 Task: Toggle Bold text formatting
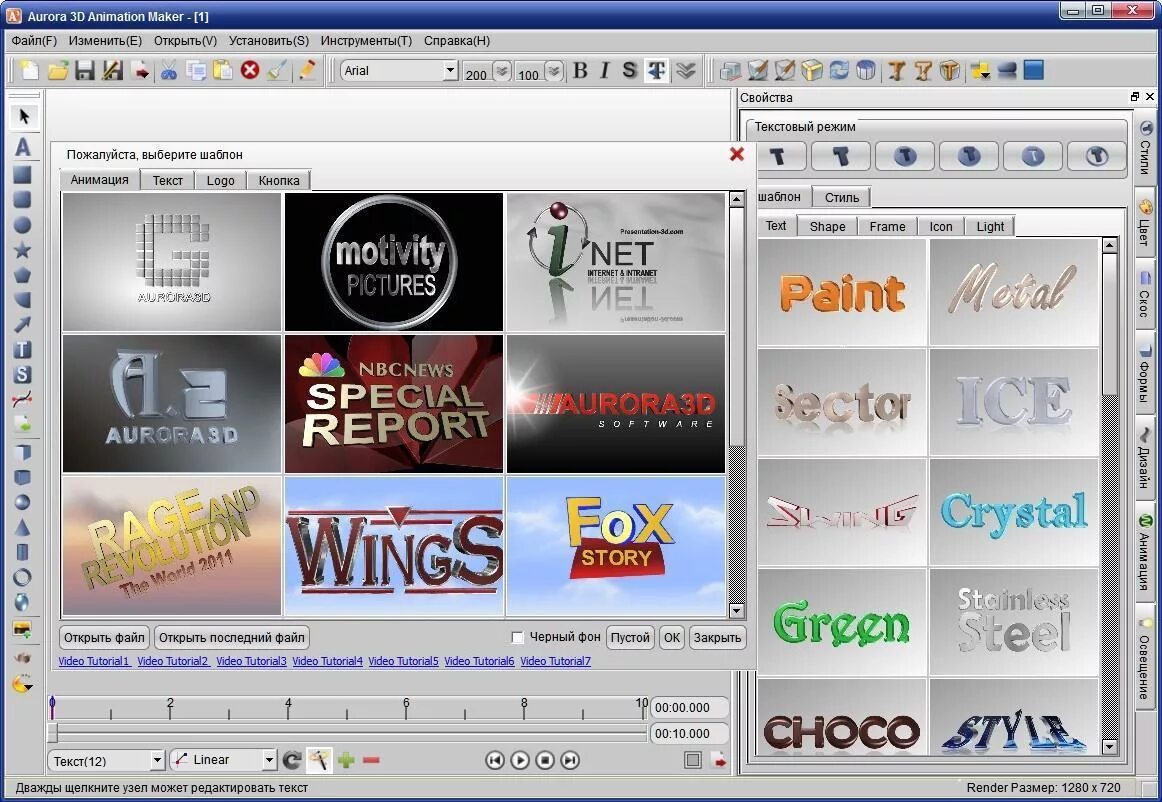(580, 70)
